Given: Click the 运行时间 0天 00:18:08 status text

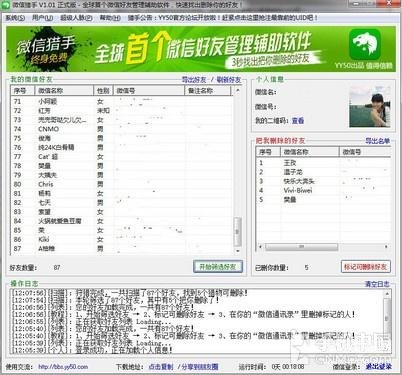Looking at the screenshot, I should click(x=271, y=367).
